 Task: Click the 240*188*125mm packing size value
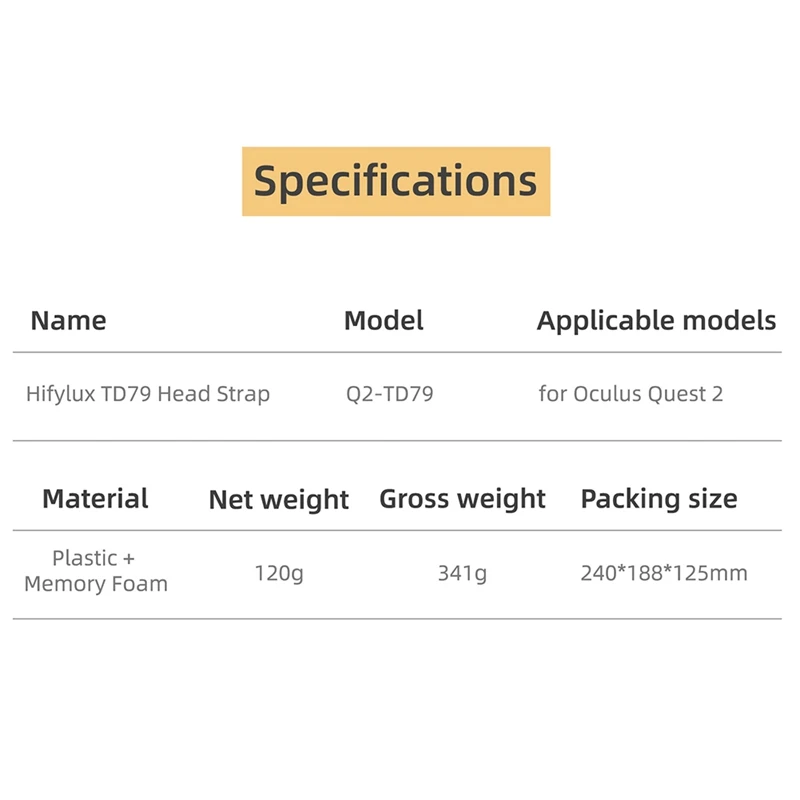click(x=664, y=574)
